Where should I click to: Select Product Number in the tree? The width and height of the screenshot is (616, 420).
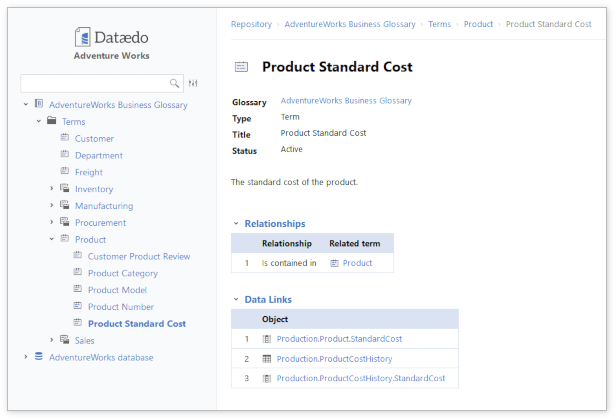tap(121, 307)
